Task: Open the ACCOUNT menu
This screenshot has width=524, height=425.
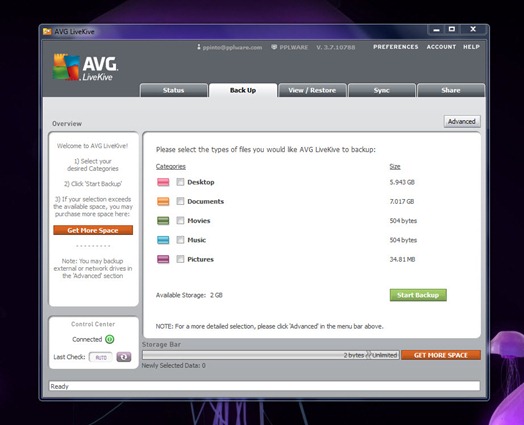Action: [x=441, y=47]
